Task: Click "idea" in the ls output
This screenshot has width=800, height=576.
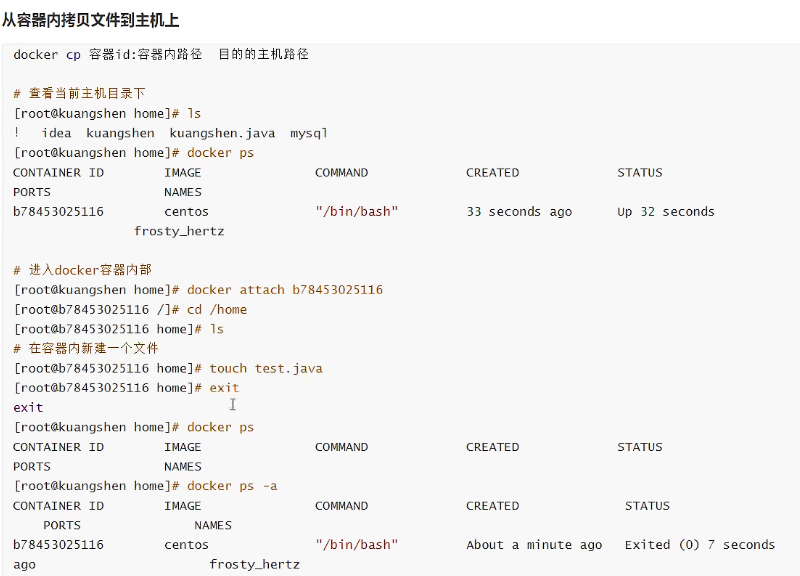Action: click(57, 133)
